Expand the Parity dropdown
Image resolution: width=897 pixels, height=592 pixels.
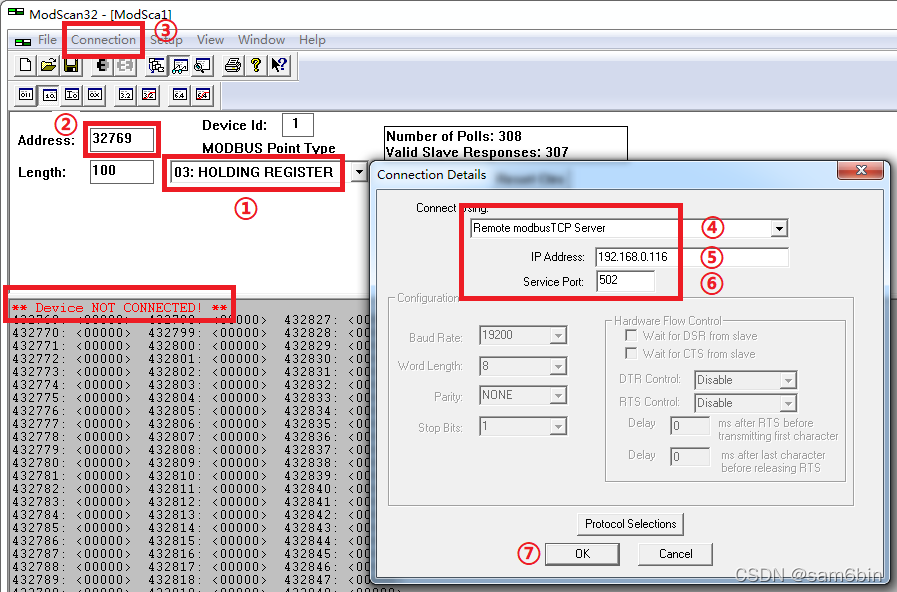coord(558,395)
